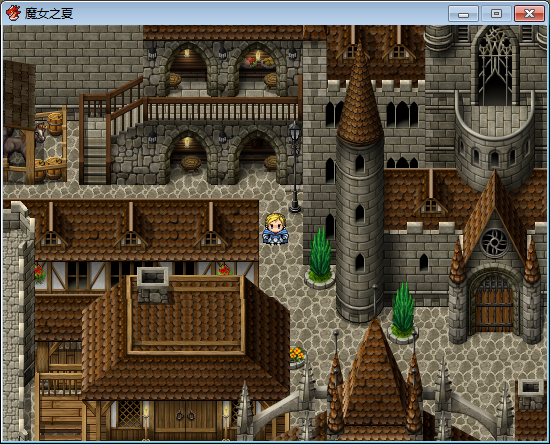Image resolution: width=550 pixels, height=444 pixels.
Task: Click the 魔女之夏 window title text
Action: coord(49,13)
